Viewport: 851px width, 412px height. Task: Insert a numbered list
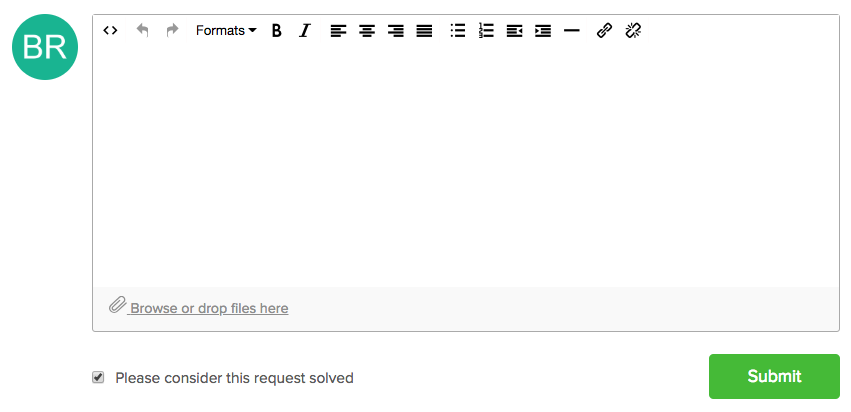click(486, 30)
